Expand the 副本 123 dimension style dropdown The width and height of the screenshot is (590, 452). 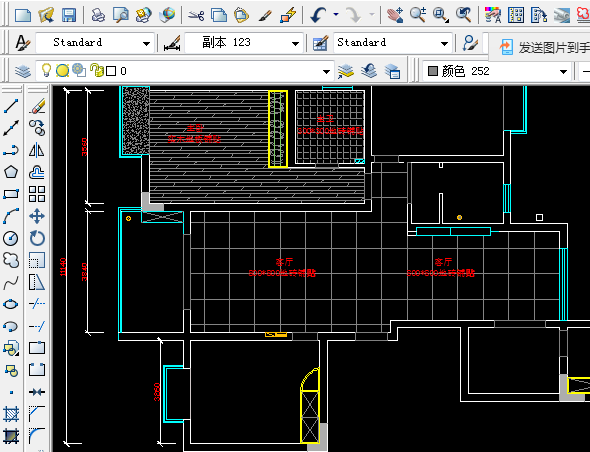tap(244, 43)
